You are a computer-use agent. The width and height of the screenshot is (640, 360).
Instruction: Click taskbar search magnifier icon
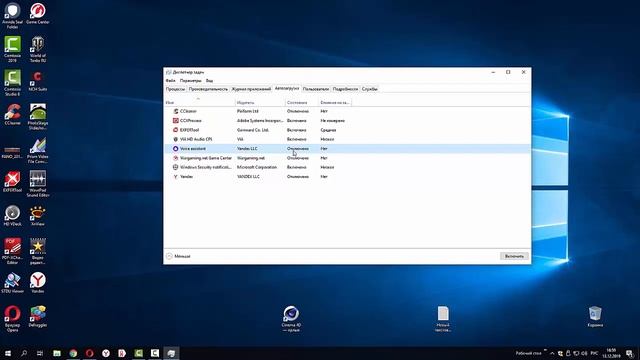click(x=24, y=353)
